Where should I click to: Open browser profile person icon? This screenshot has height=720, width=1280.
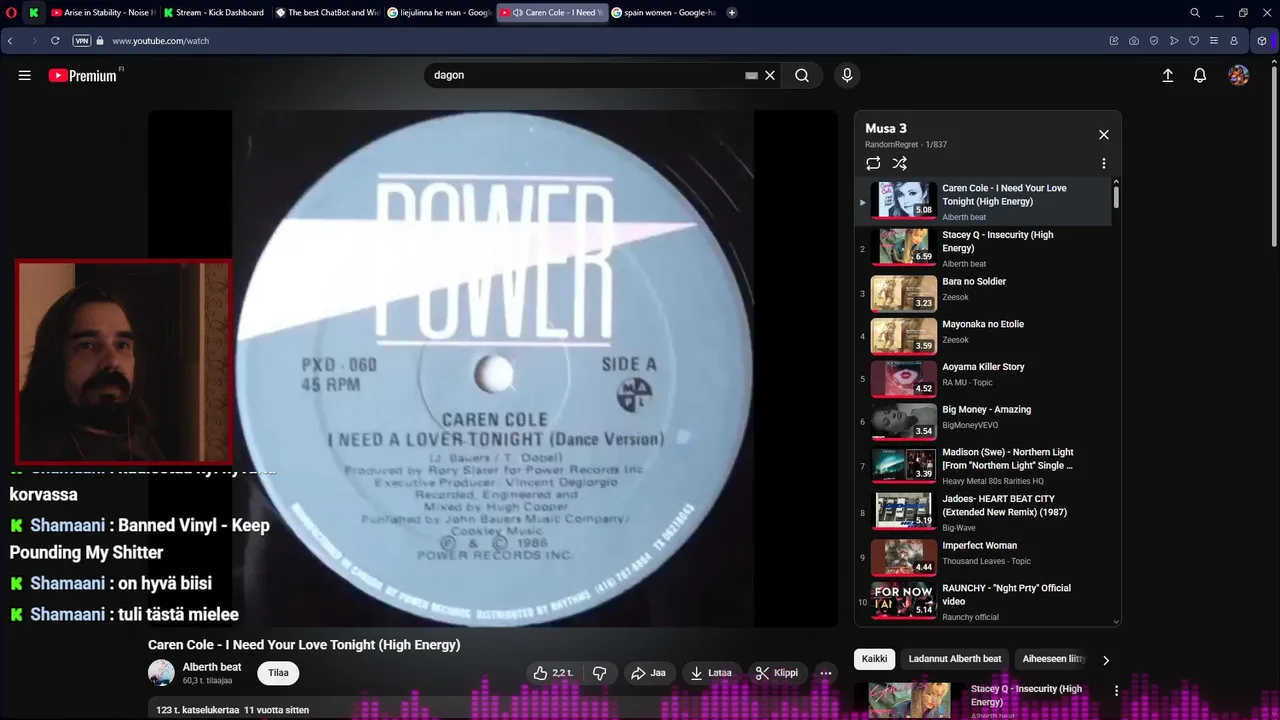point(1234,41)
